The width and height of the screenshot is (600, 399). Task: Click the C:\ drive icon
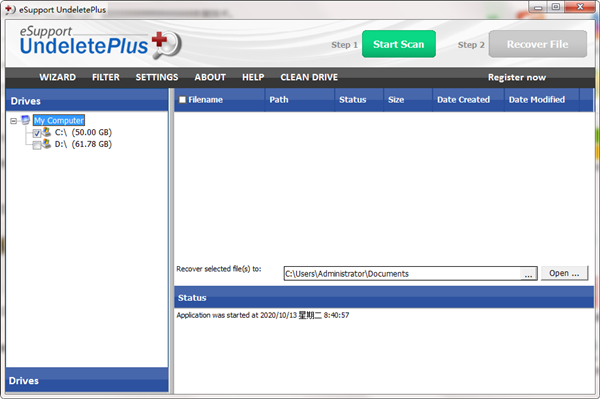tap(47, 132)
